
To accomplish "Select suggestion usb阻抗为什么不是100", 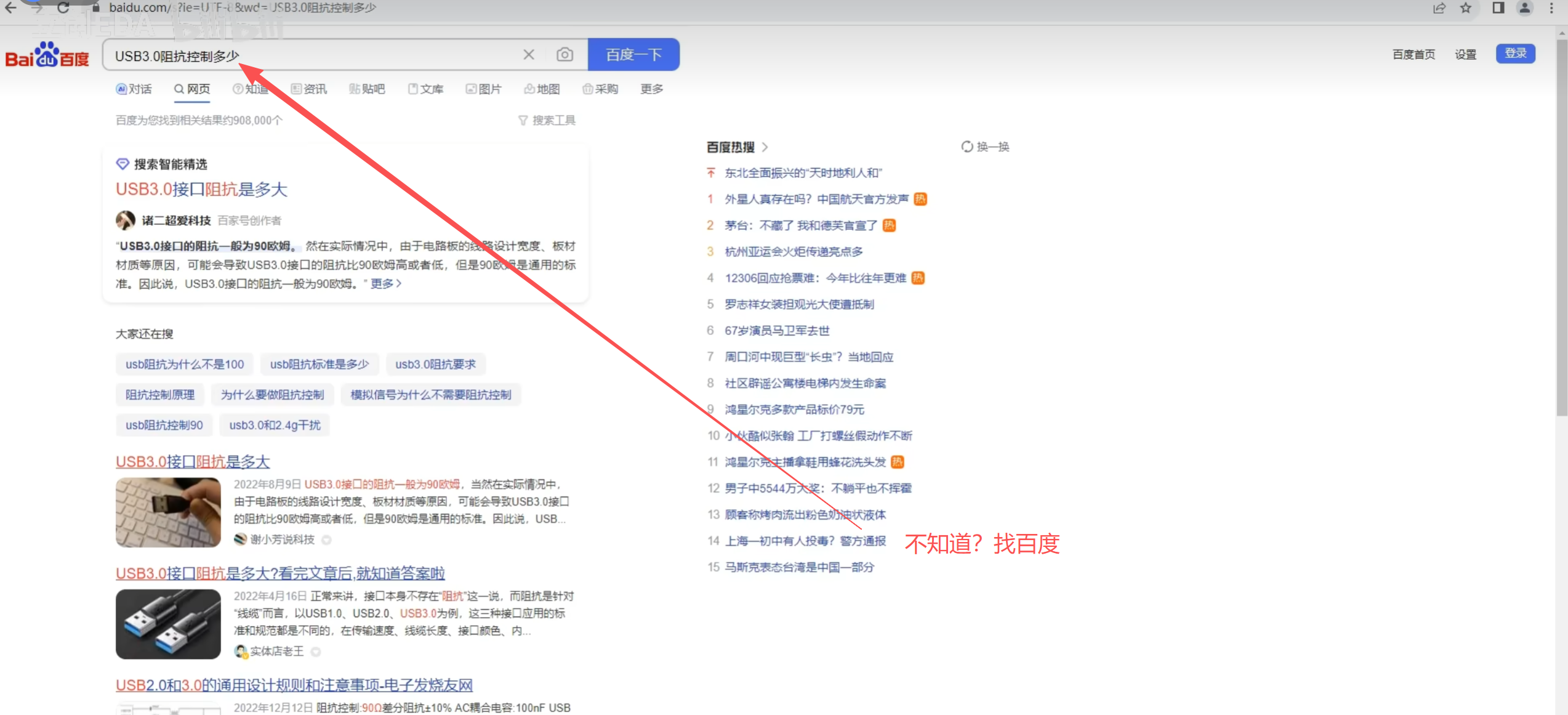I will (185, 365).
